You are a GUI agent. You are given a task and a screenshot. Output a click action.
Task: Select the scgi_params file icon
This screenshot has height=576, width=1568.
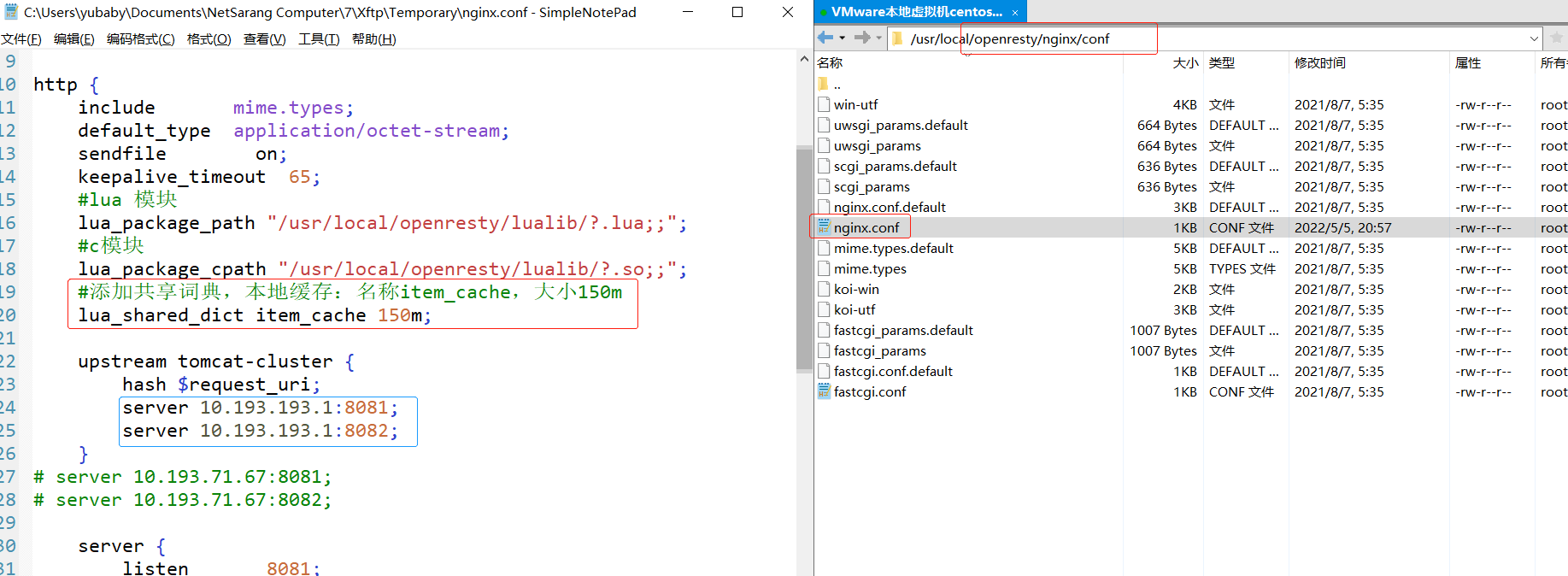(x=824, y=186)
